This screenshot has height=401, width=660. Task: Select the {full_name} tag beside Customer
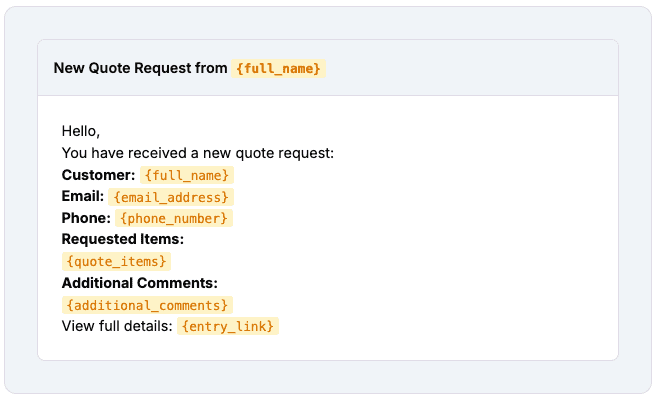187,175
